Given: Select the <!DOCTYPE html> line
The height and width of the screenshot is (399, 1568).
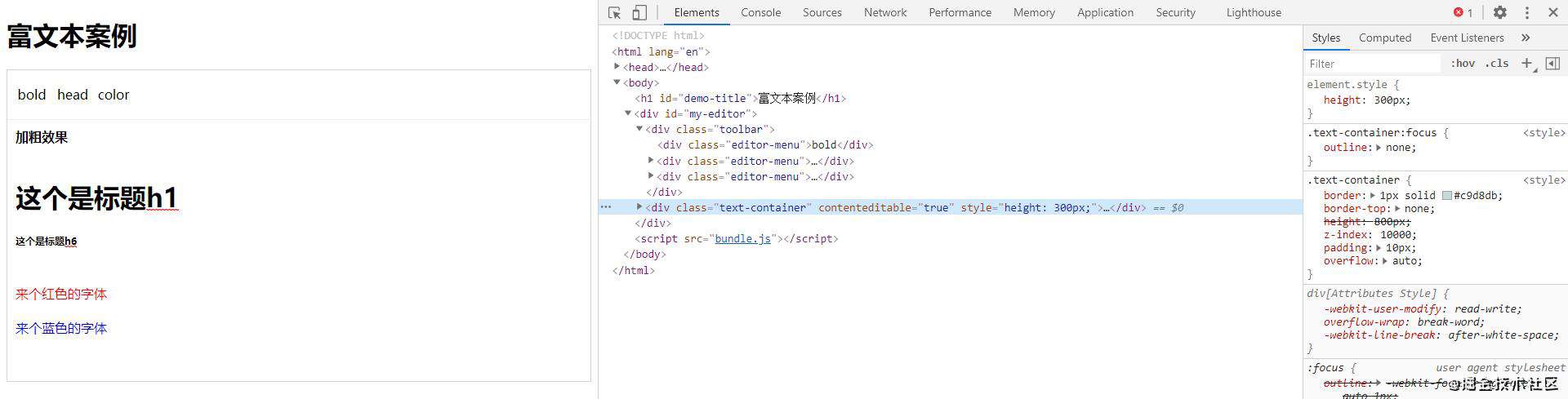Looking at the screenshot, I should (x=658, y=35).
